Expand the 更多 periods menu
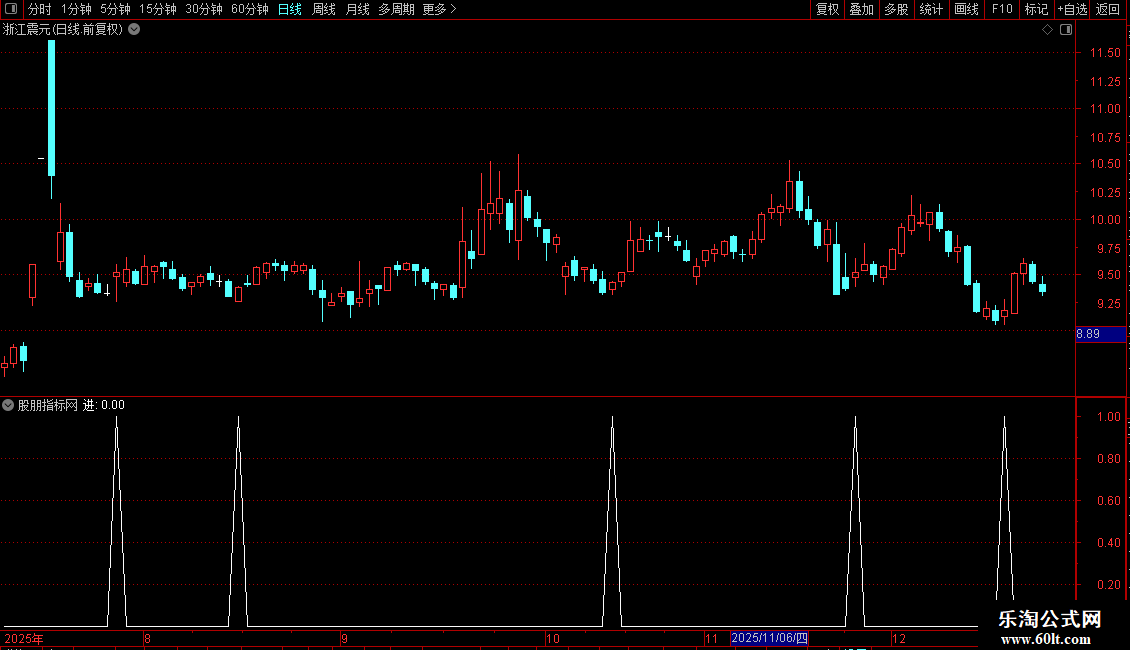The height and width of the screenshot is (650, 1130). tap(439, 9)
